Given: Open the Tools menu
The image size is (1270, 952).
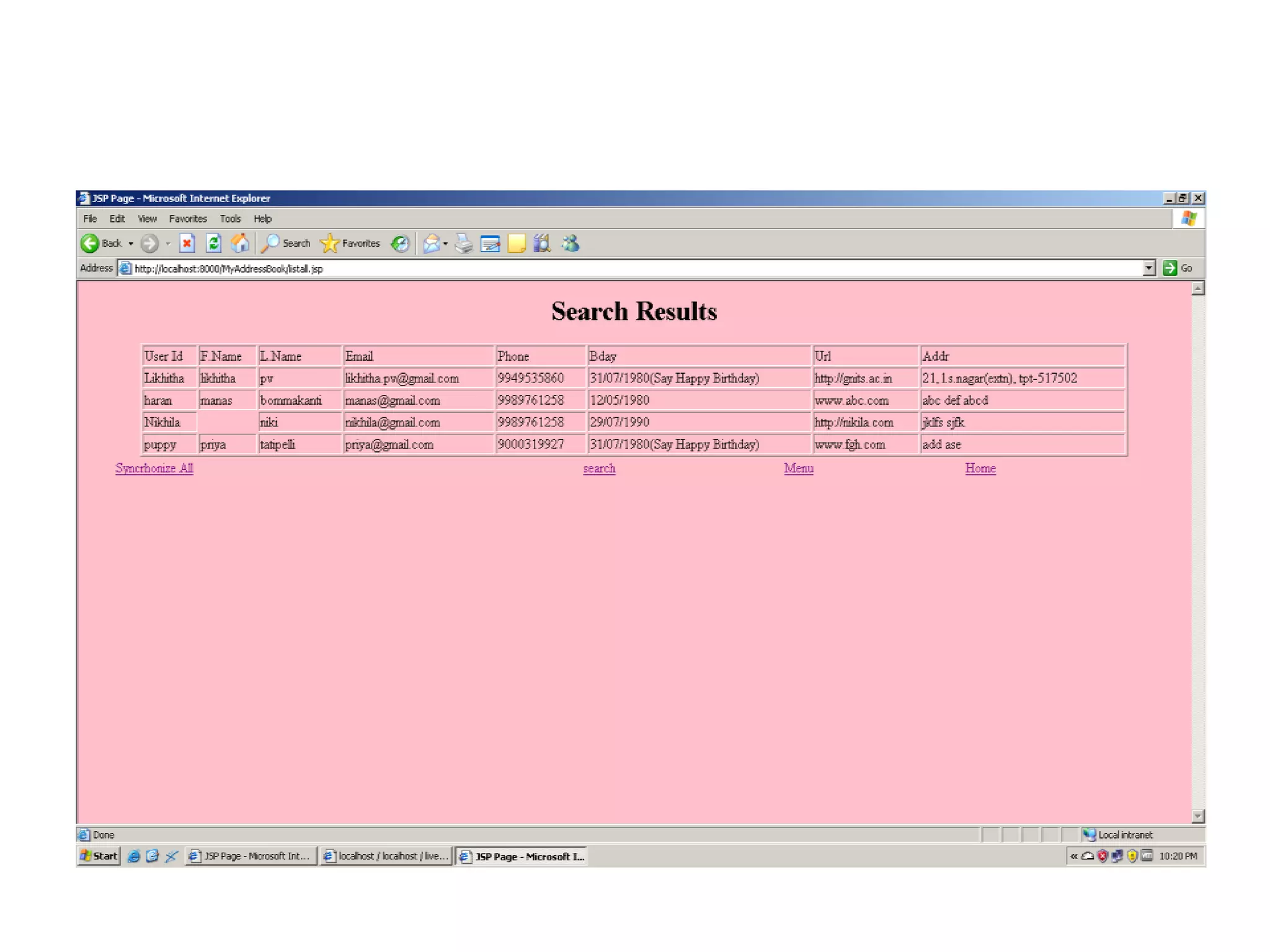Looking at the screenshot, I should (x=230, y=219).
